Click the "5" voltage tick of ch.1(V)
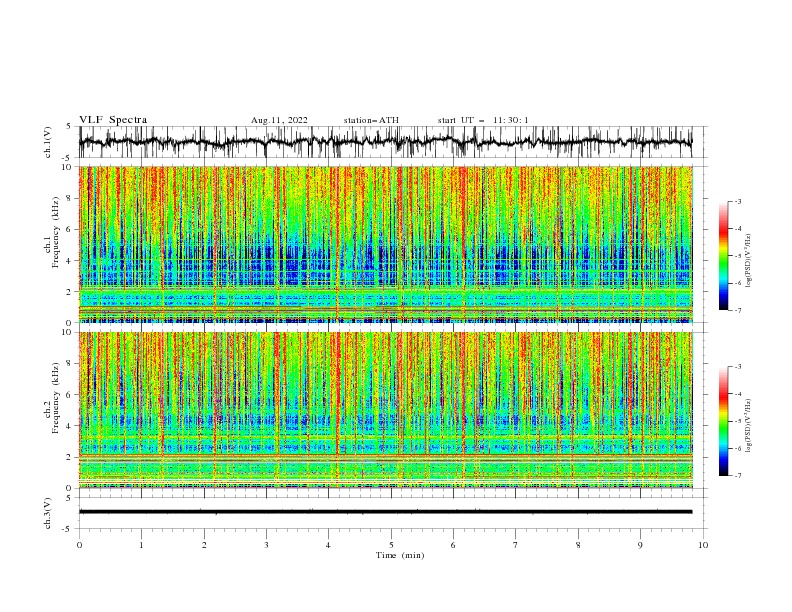792x612 pixels. pos(69,126)
